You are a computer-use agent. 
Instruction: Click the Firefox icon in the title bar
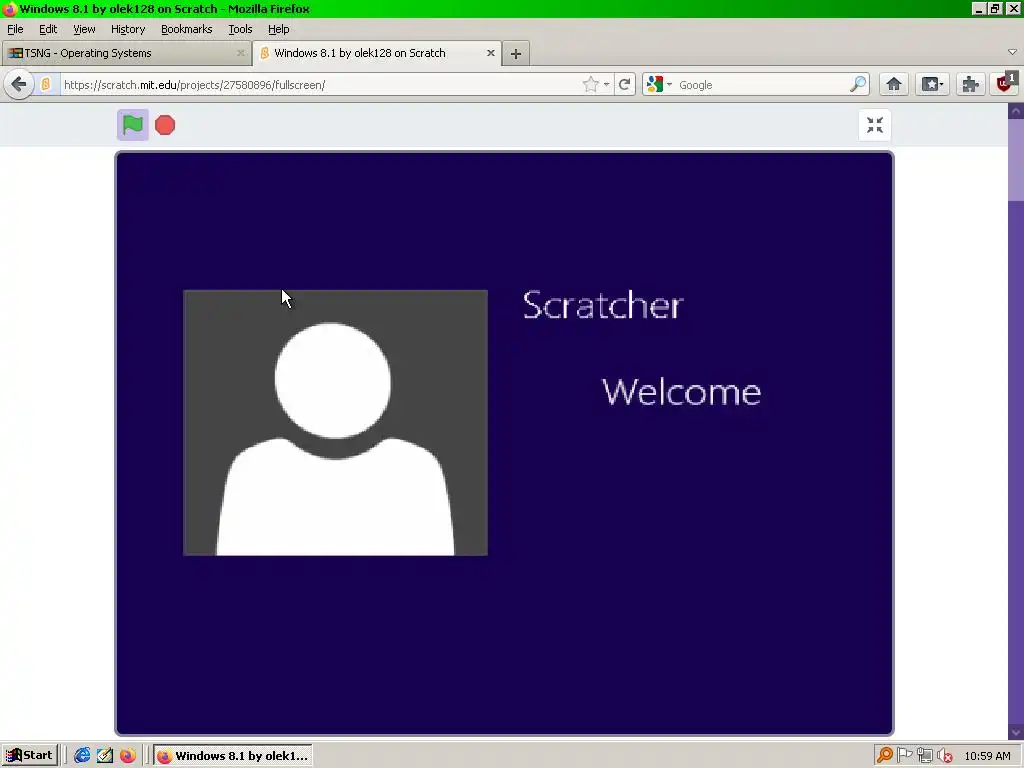click(8, 8)
